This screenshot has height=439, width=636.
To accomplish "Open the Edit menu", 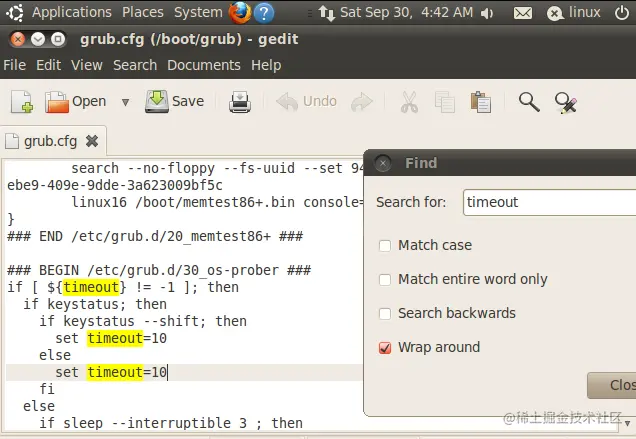I will tap(49, 65).
